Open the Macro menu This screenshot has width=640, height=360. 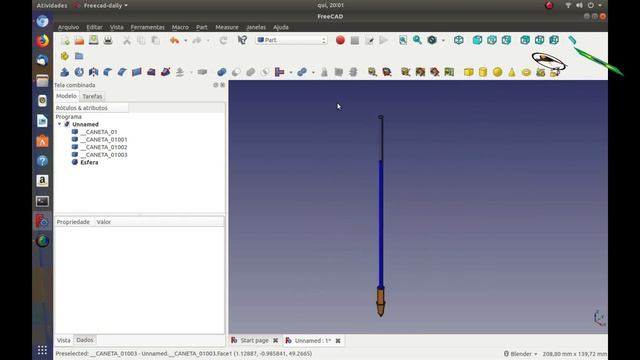(x=180, y=27)
